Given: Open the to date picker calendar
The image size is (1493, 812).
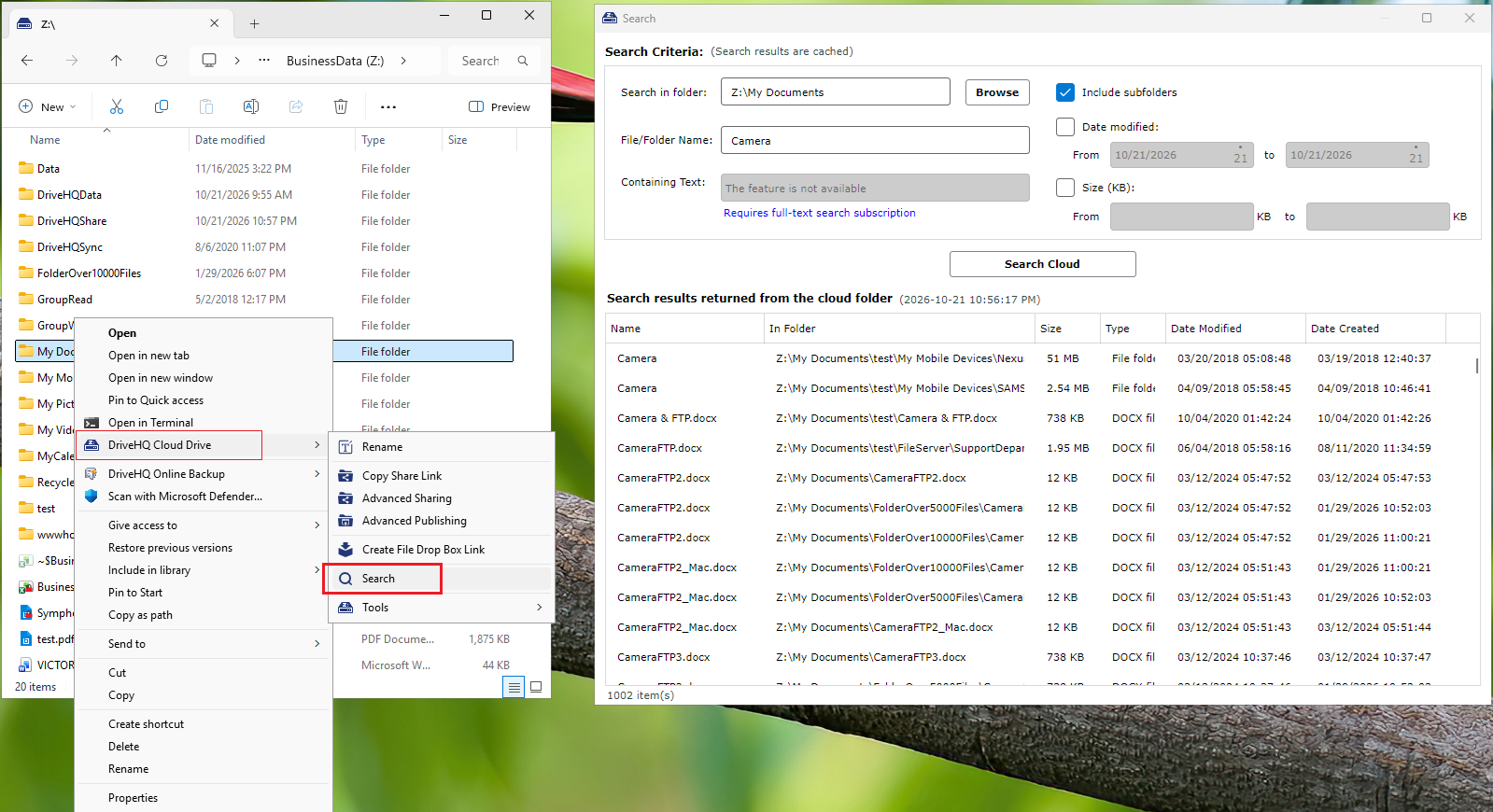Looking at the screenshot, I should [x=1416, y=156].
